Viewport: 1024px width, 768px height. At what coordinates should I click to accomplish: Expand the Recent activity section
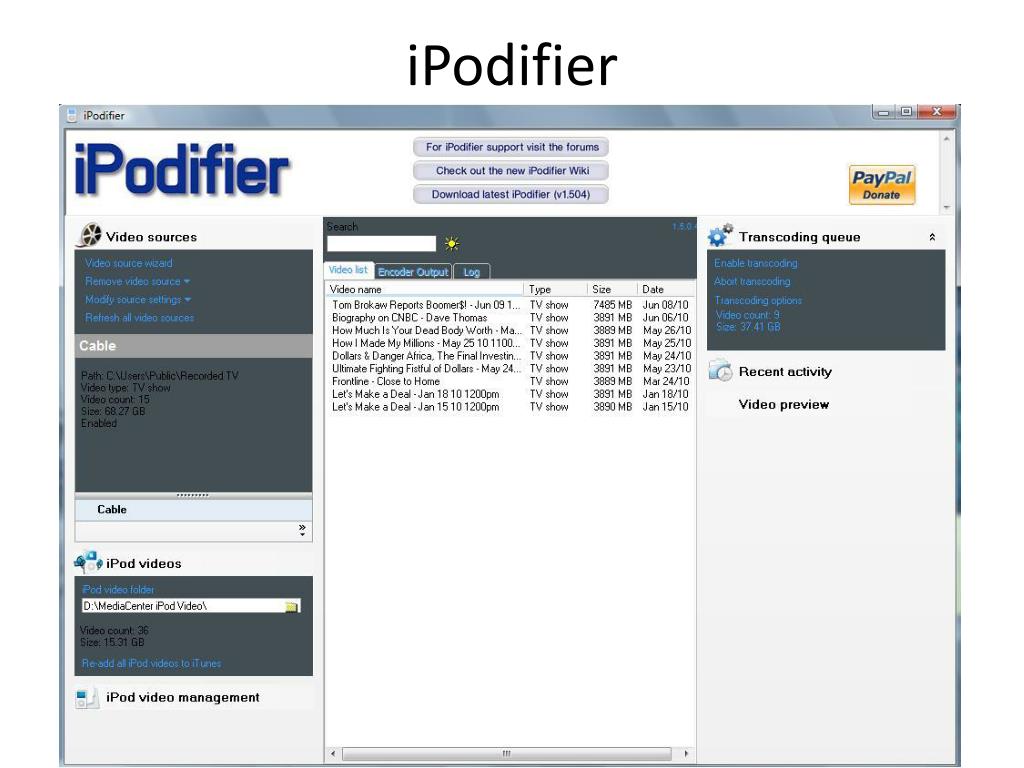point(785,372)
